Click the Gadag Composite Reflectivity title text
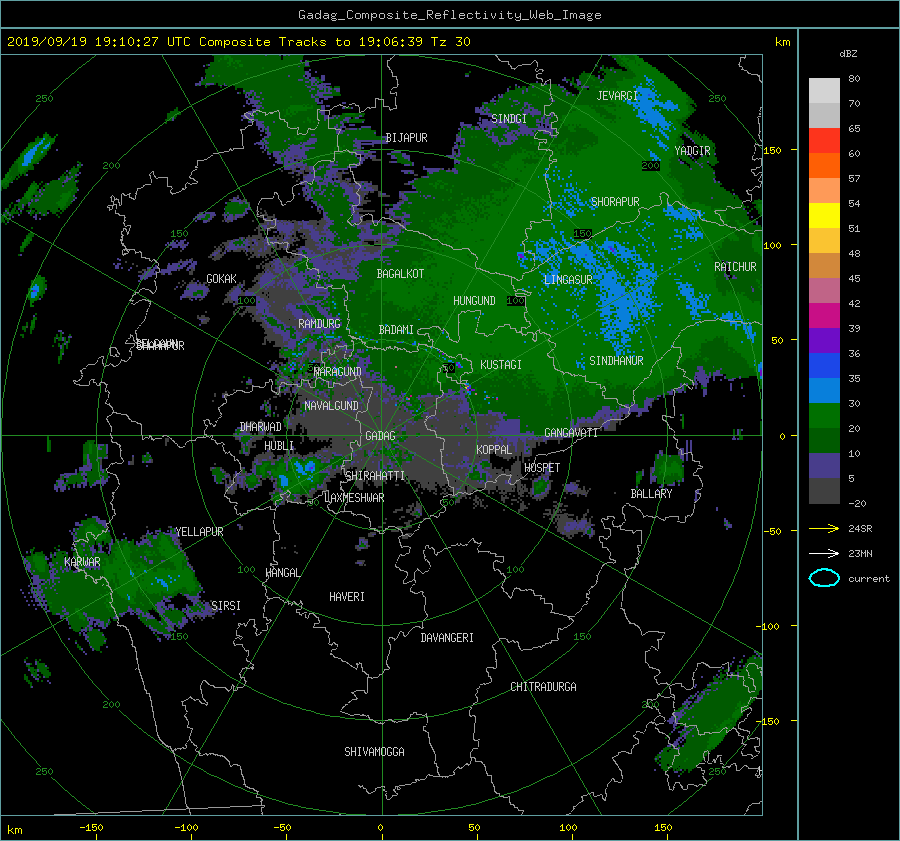Viewport: 900px width, 841px height. (x=449, y=15)
